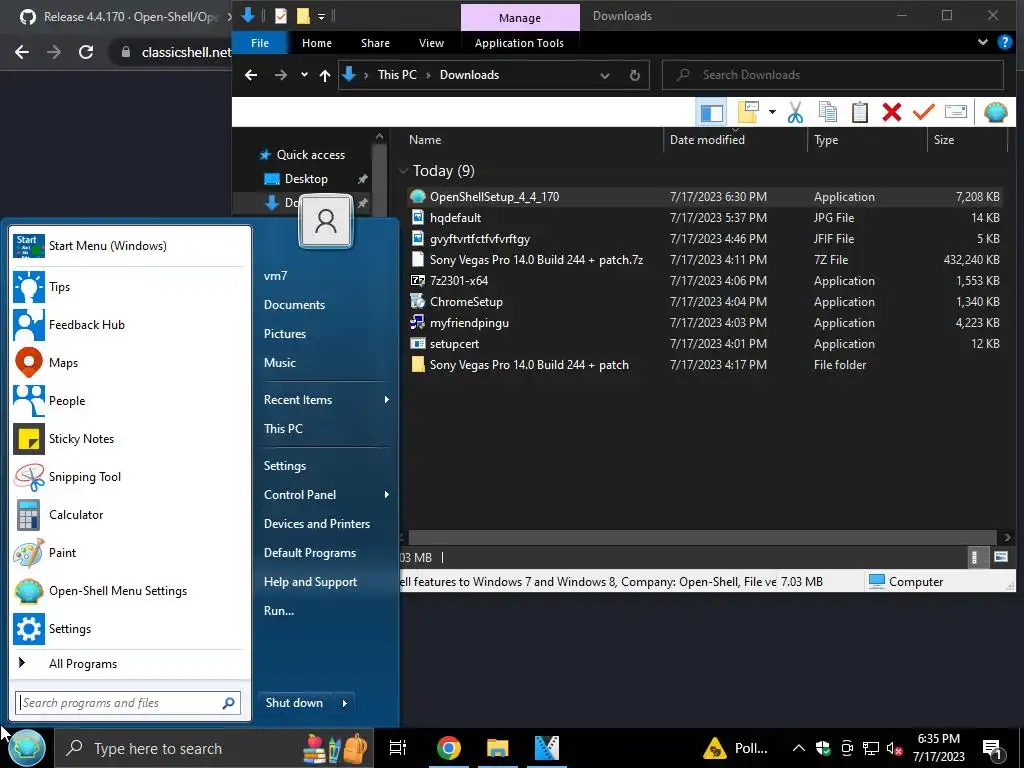Open the address bar history dropdown
Screen dimensions: 1024x768
(x=605, y=75)
